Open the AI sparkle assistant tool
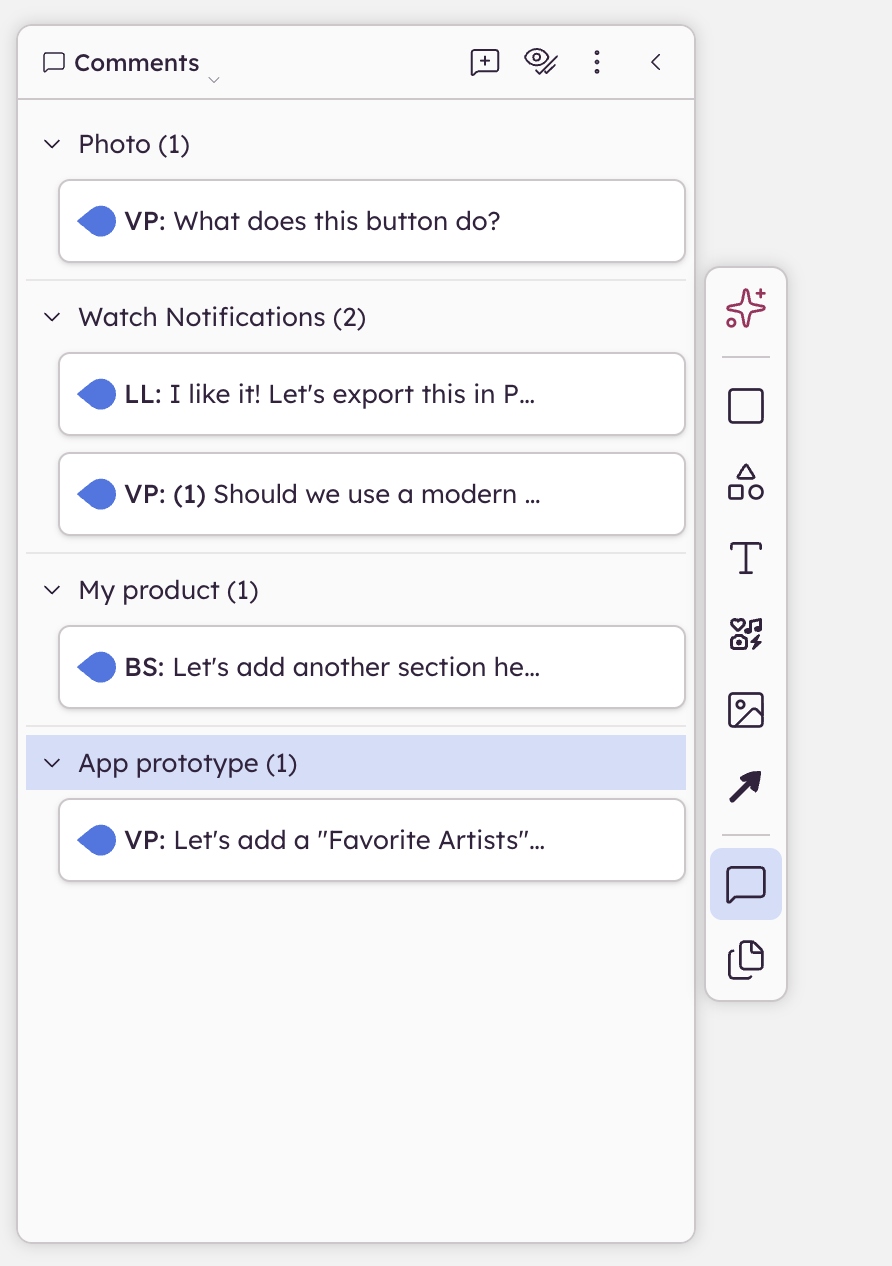 746,308
